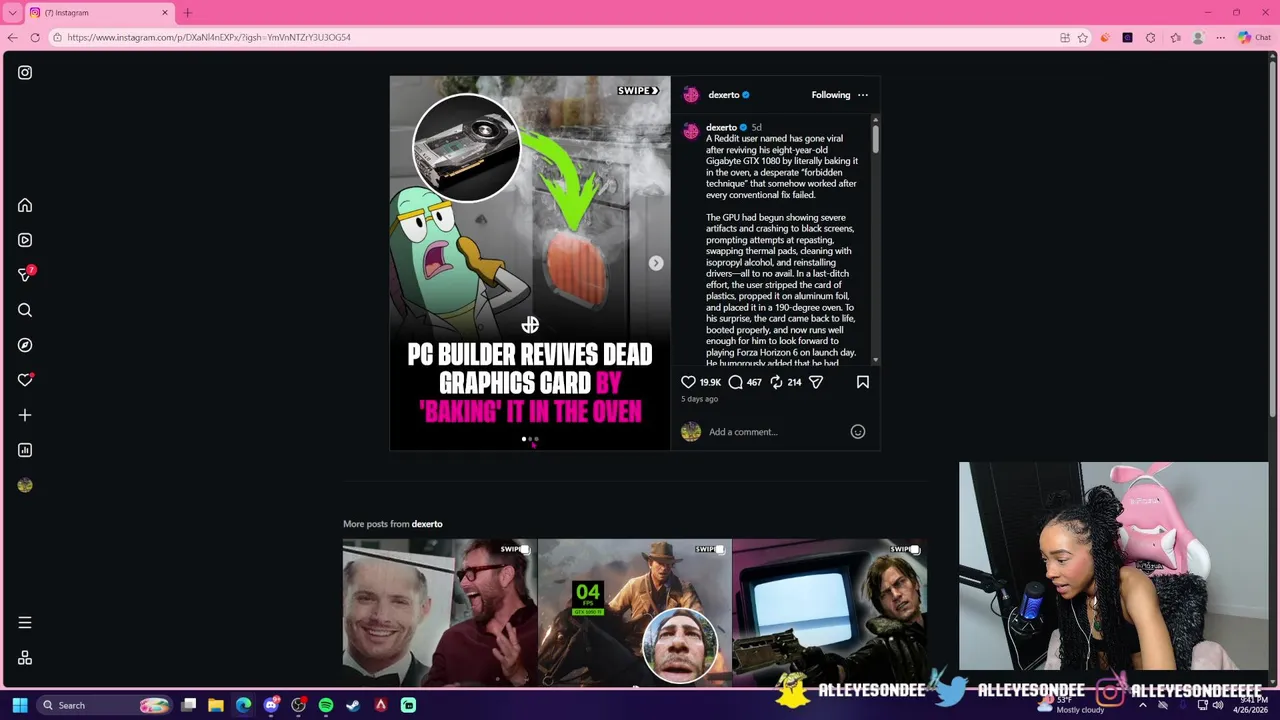Click the taskbar Search box
This screenshot has width=1280, height=720.
[x=105, y=705]
